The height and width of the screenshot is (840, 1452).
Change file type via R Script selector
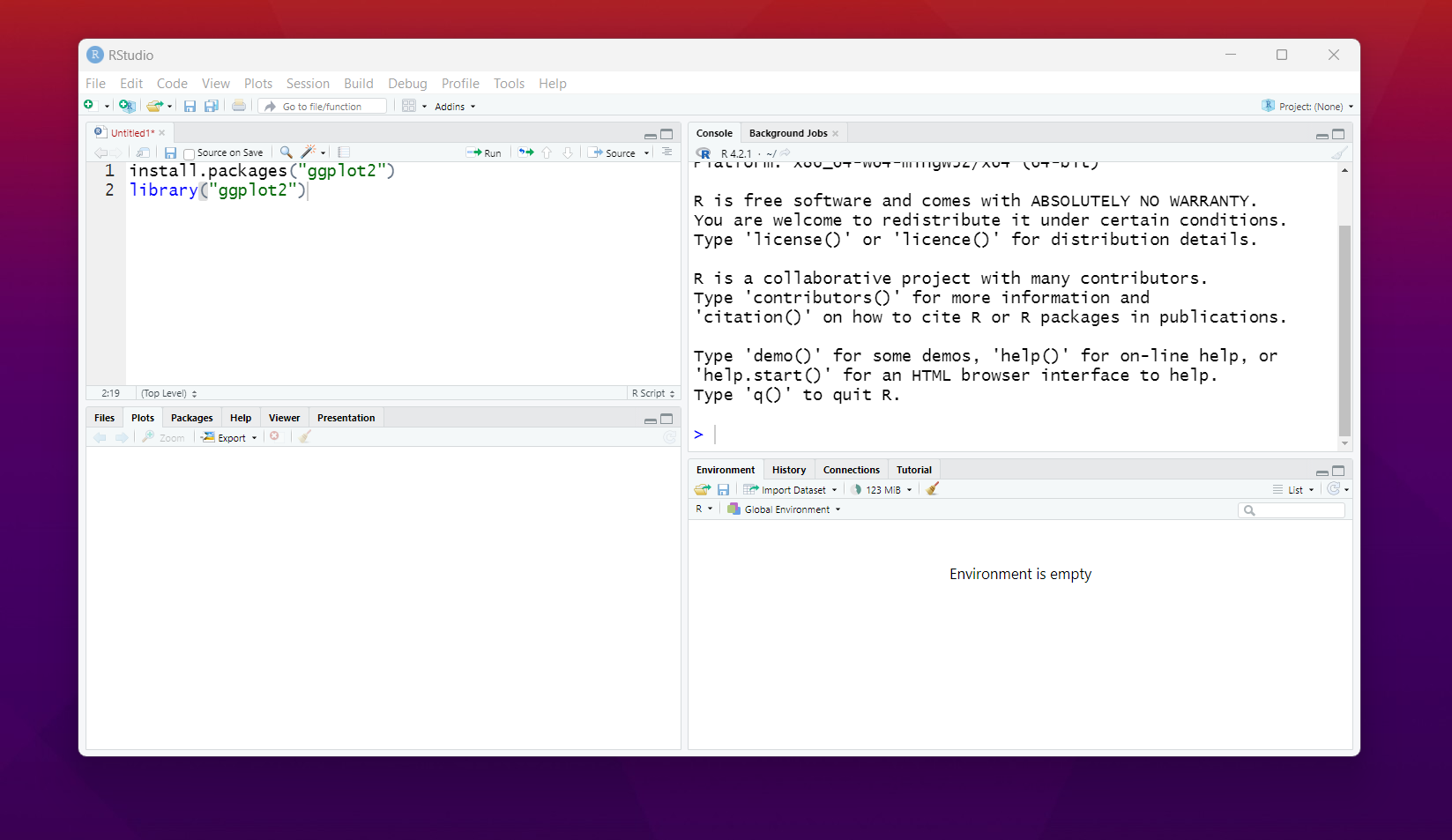(653, 393)
